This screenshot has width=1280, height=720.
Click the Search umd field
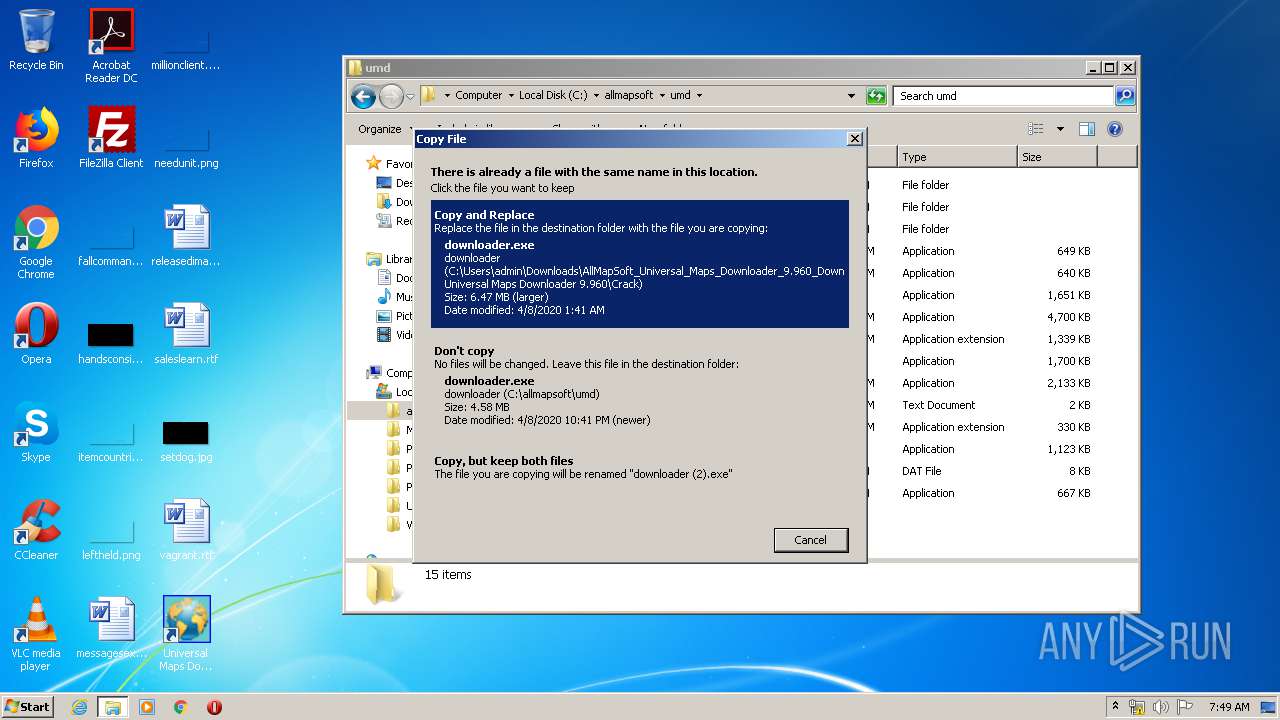[x=1003, y=96]
